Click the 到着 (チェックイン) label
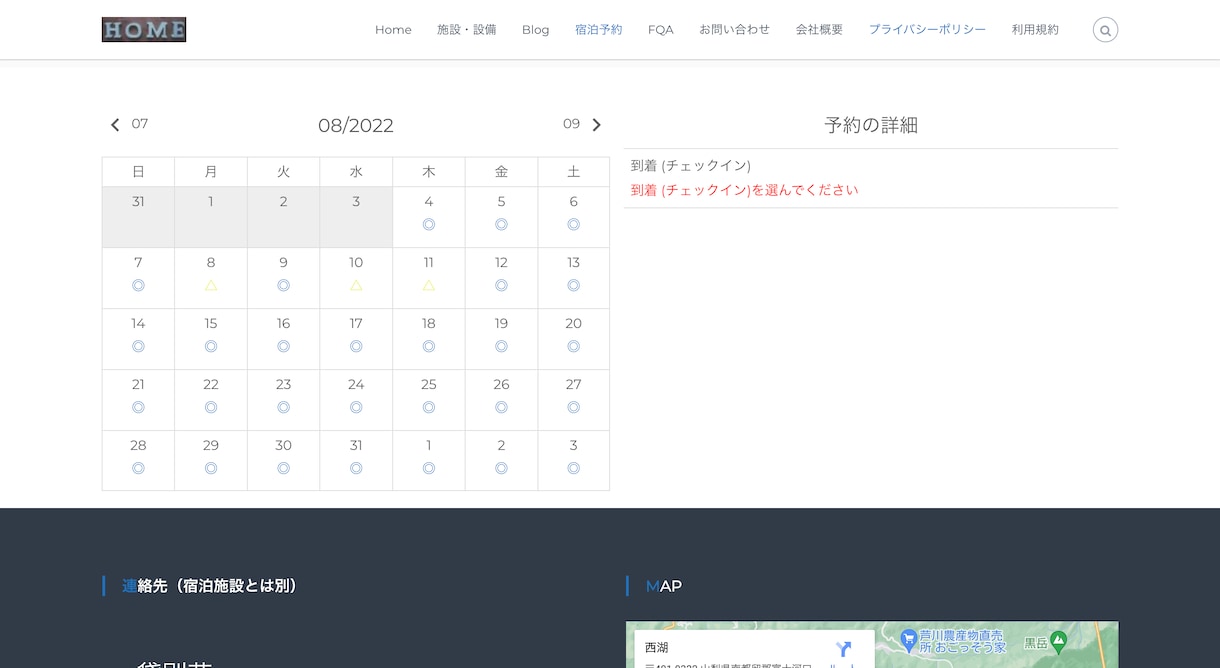 691,165
